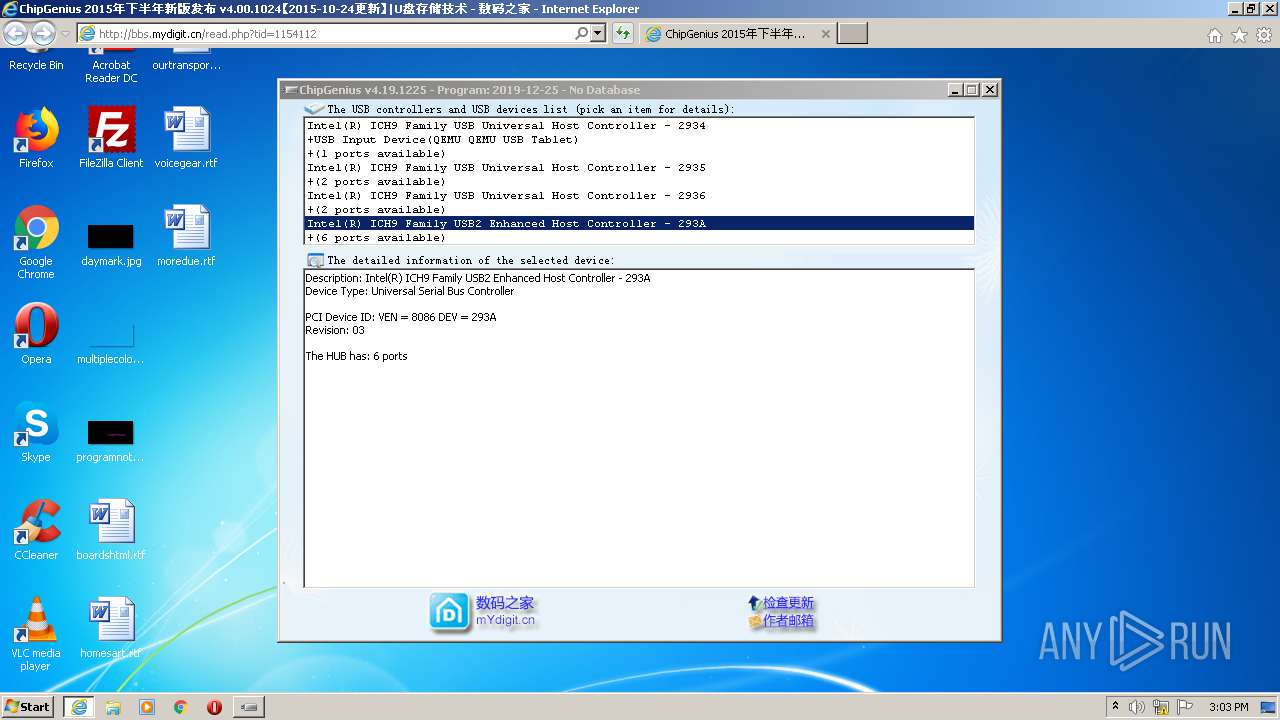Select ICH9 USB2 Enhanced Host Controller 293A

point(639,224)
